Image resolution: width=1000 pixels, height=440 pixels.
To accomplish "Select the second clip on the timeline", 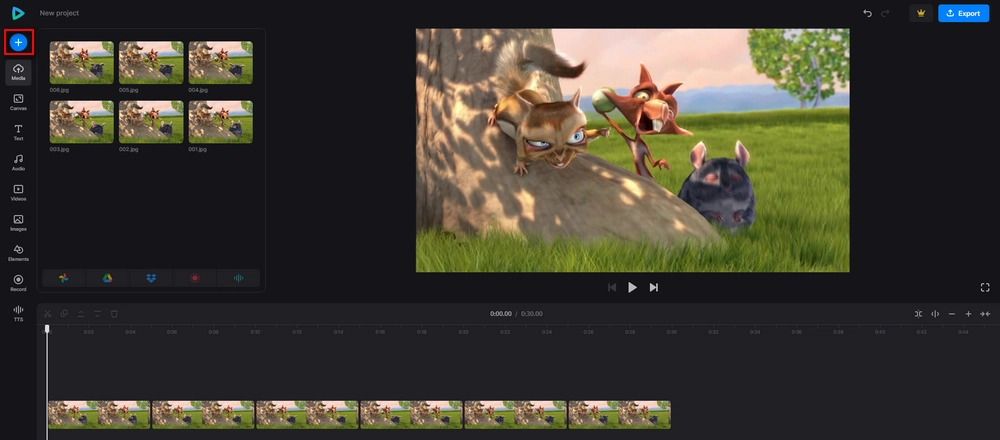I will (x=203, y=414).
